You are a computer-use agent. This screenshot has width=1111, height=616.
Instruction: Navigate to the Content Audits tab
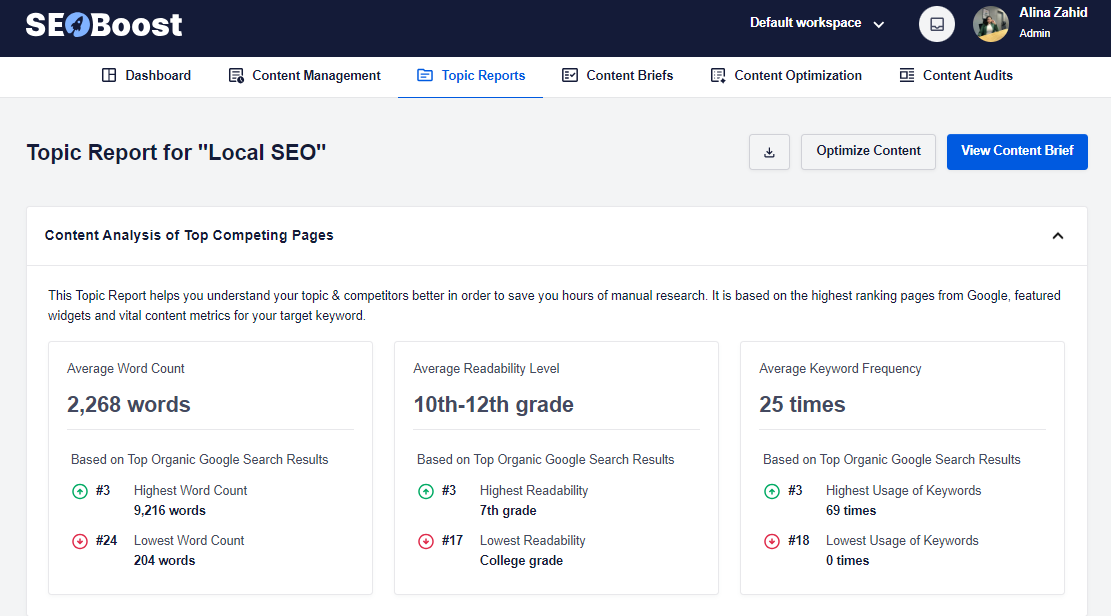click(x=956, y=75)
